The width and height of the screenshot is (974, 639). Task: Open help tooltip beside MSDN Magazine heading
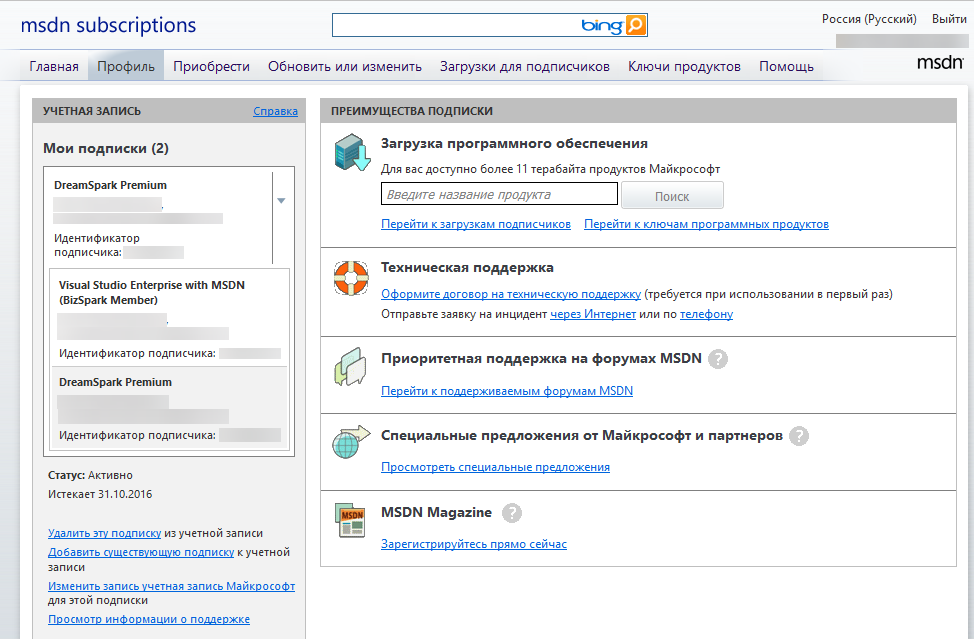[512, 513]
